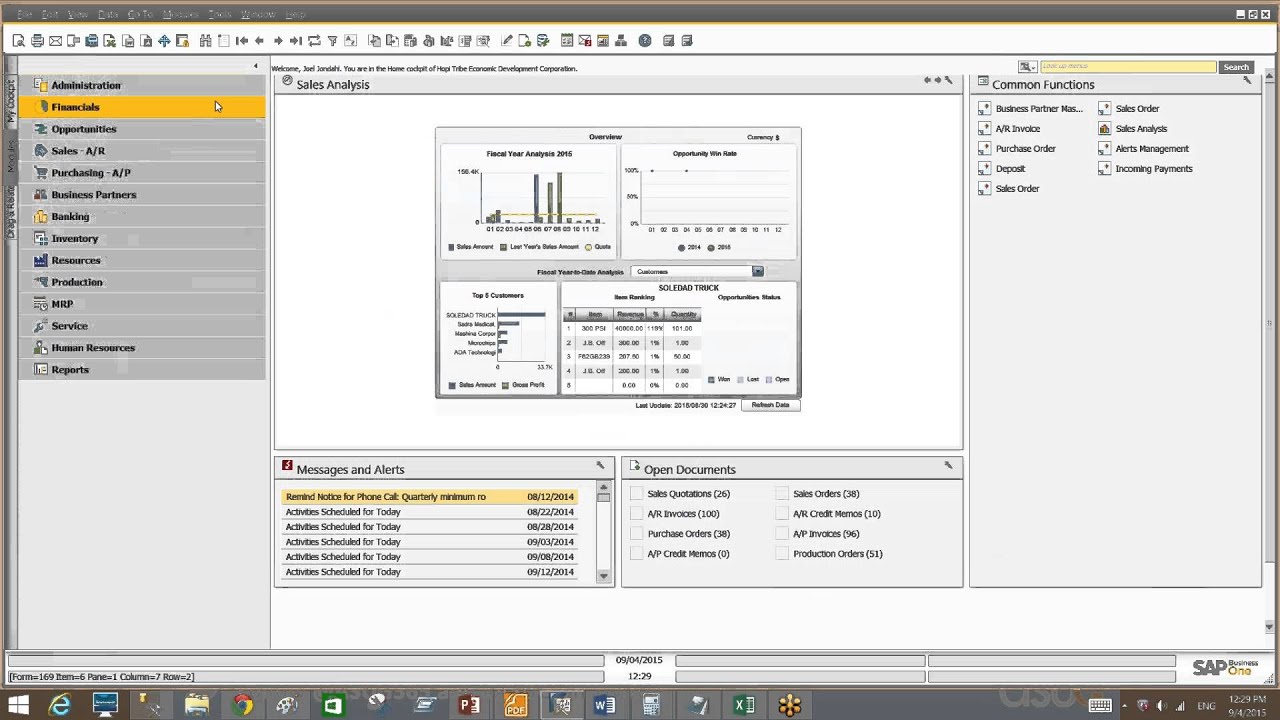The height and width of the screenshot is (720, 1280).
Task: Open the Edit menu
Action: 50,14
